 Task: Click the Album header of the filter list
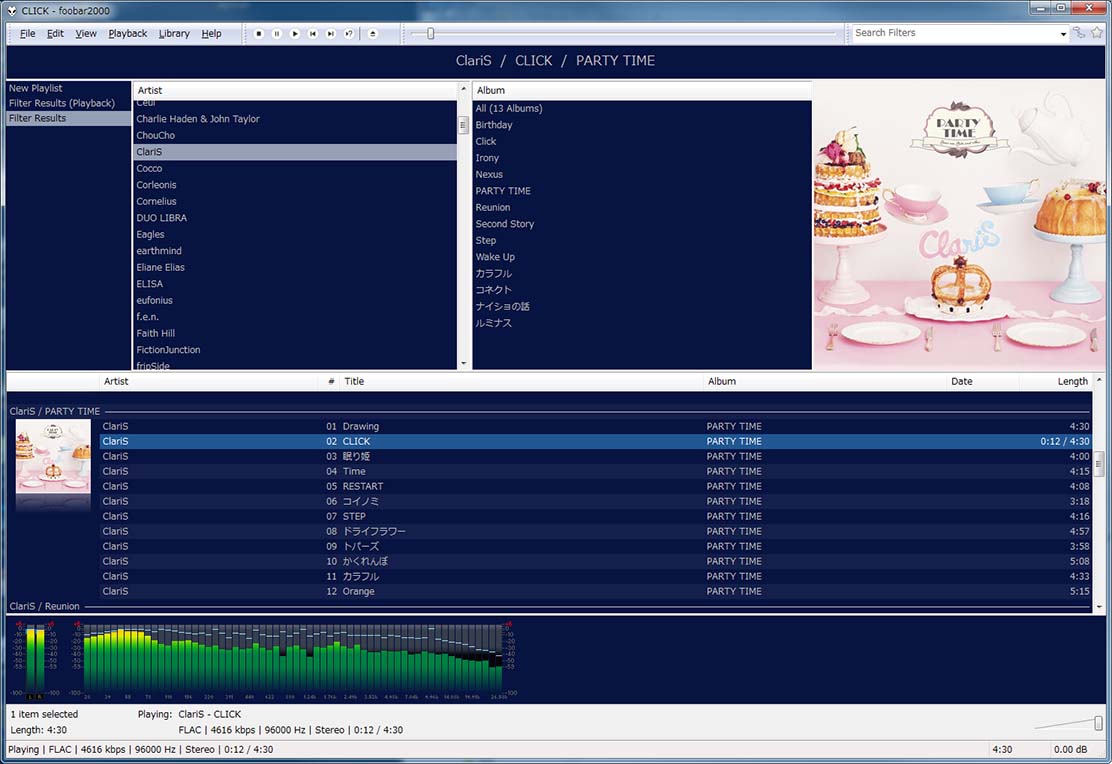(642, 90)
